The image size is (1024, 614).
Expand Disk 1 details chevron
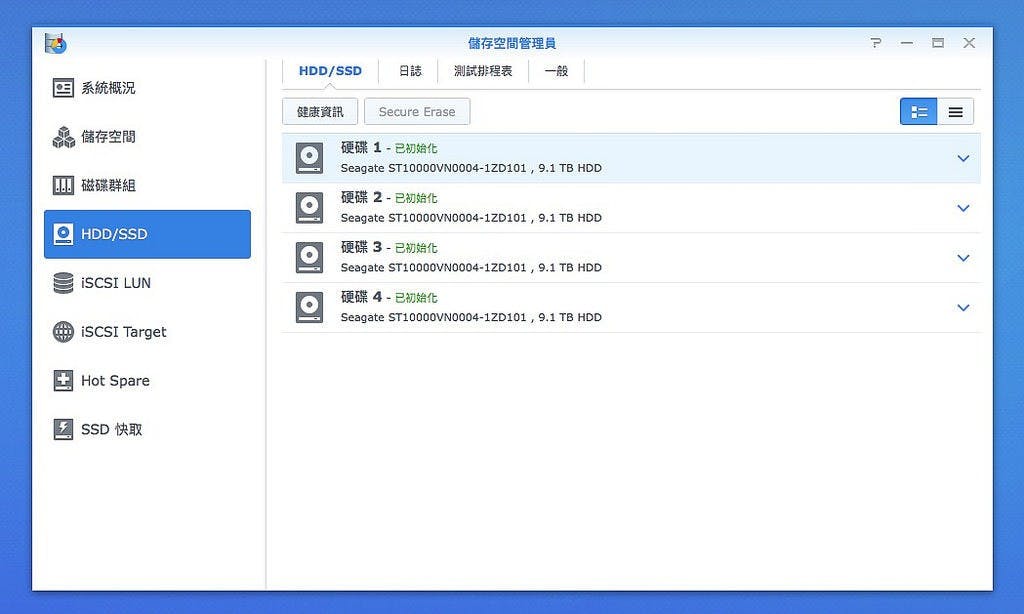click(963, 158)
